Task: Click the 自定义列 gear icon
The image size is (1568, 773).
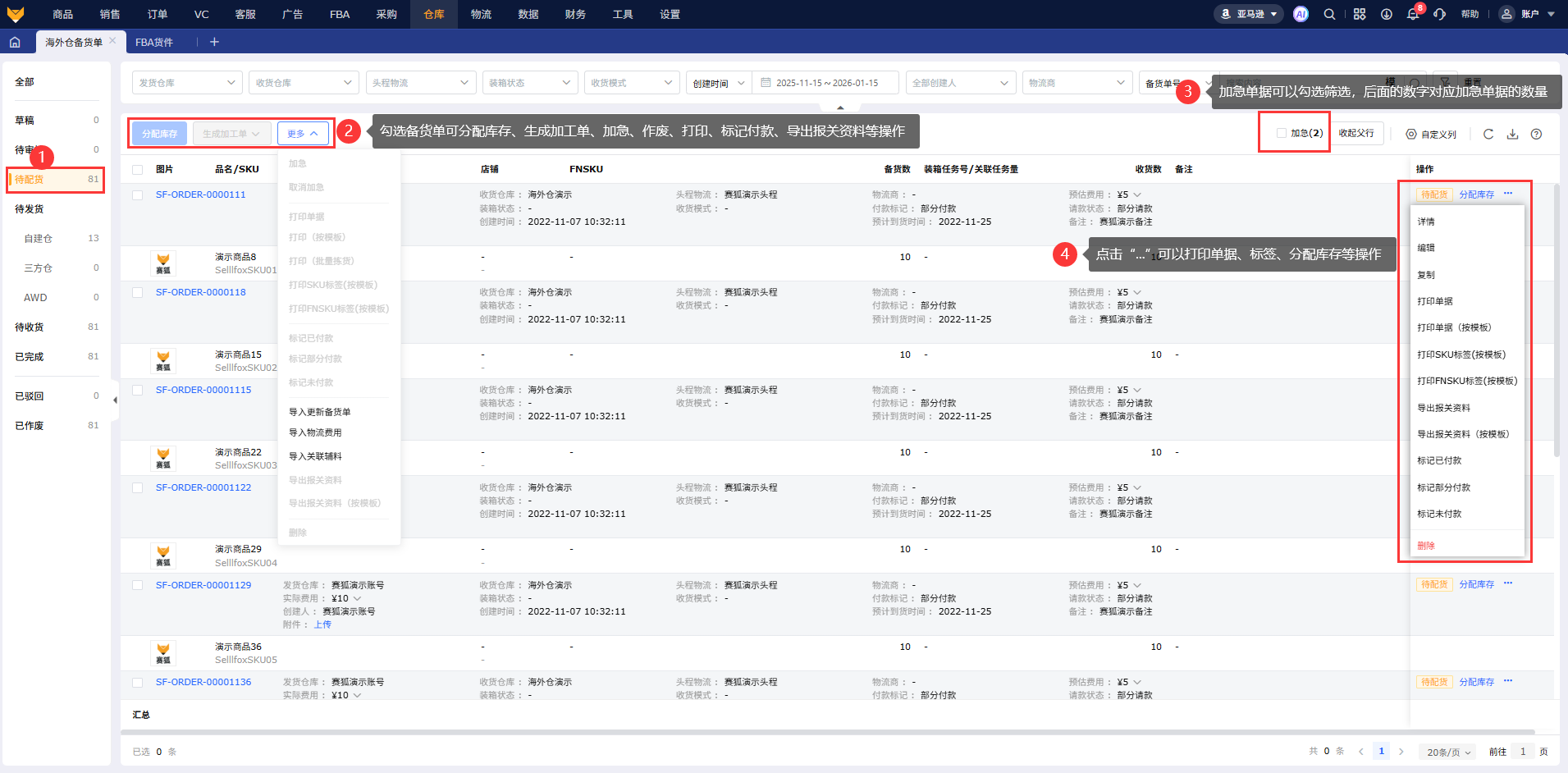Action: (1411, 134)
